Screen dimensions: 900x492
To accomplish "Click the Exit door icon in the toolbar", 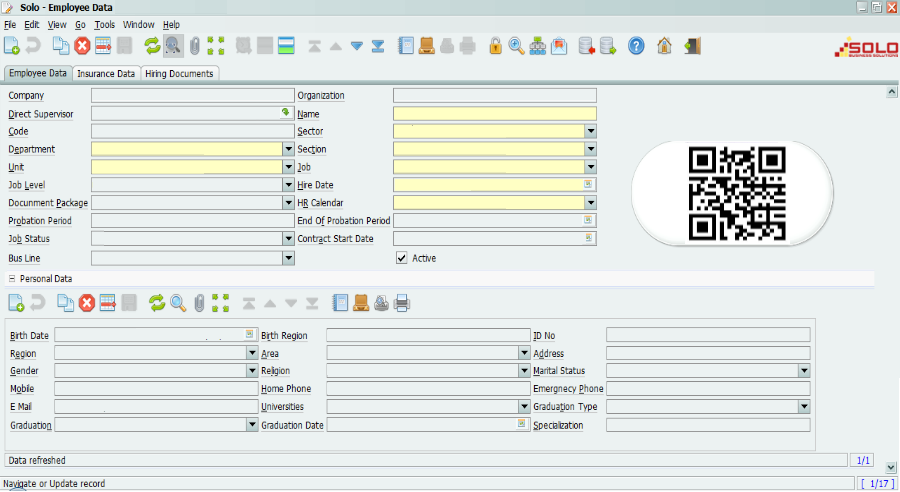I will click(692, 46).
